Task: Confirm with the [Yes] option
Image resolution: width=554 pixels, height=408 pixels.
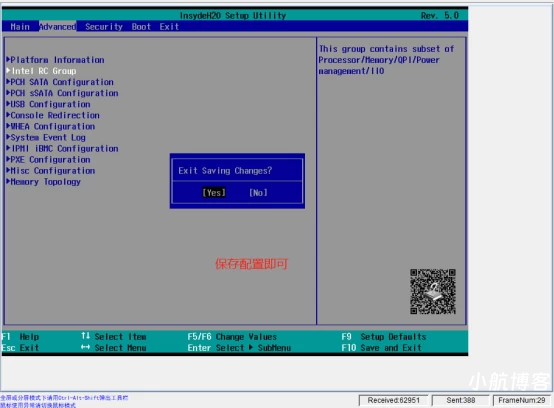Action: pyautogui.click(x=214, y=193)
